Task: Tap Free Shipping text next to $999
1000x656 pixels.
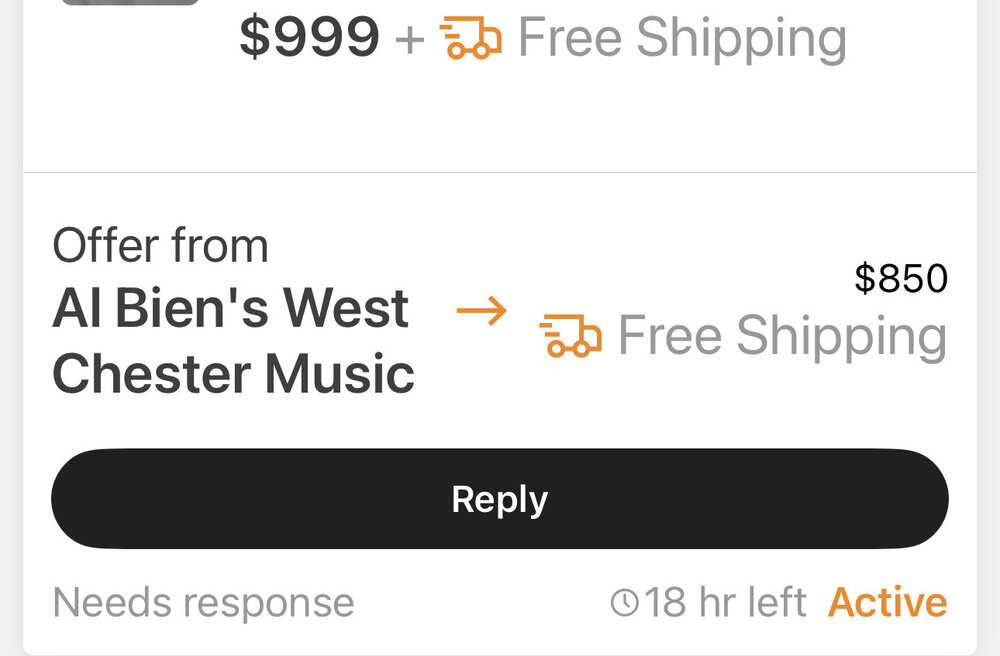Action: (x=682, y=38)
